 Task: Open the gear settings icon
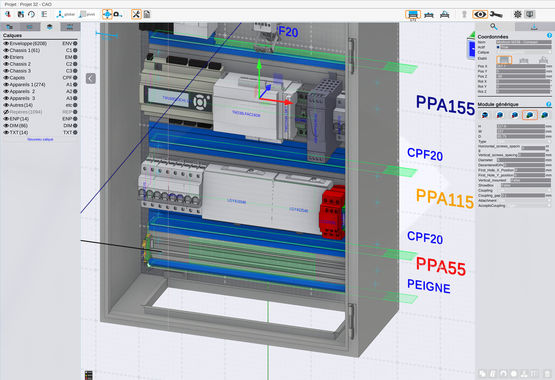click(517, 15)
